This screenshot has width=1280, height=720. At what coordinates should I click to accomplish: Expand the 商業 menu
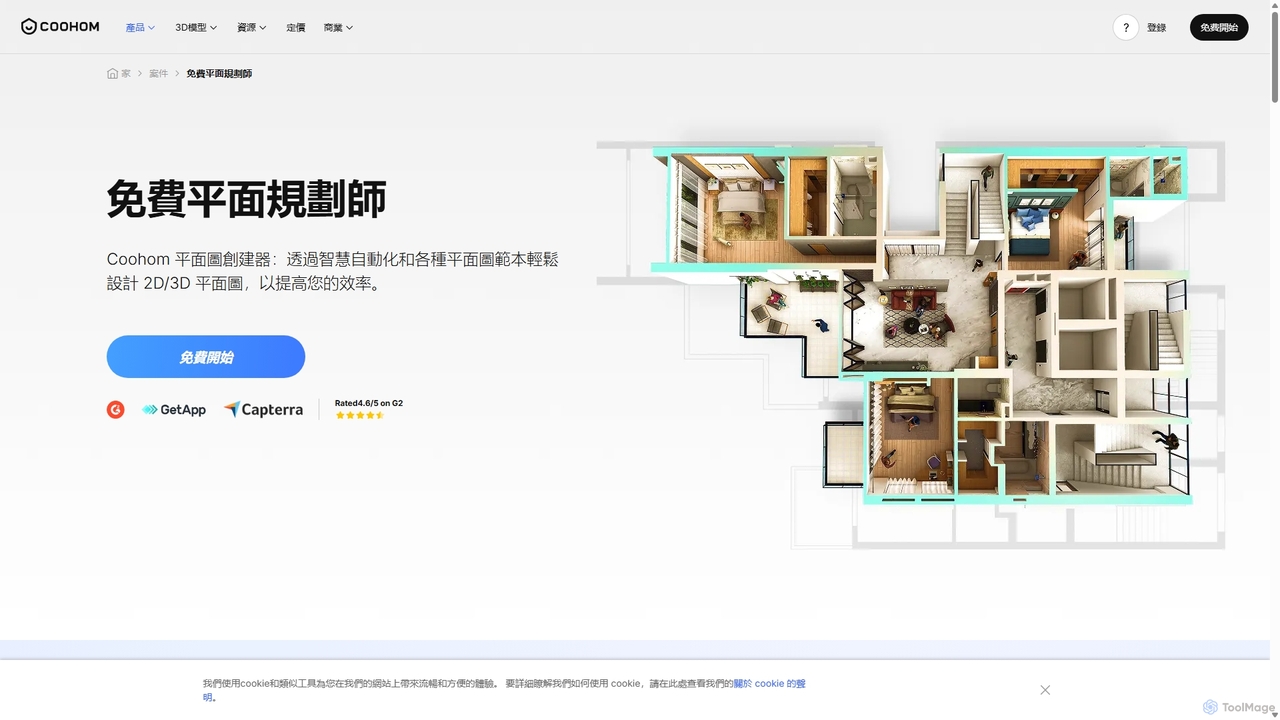338,28
